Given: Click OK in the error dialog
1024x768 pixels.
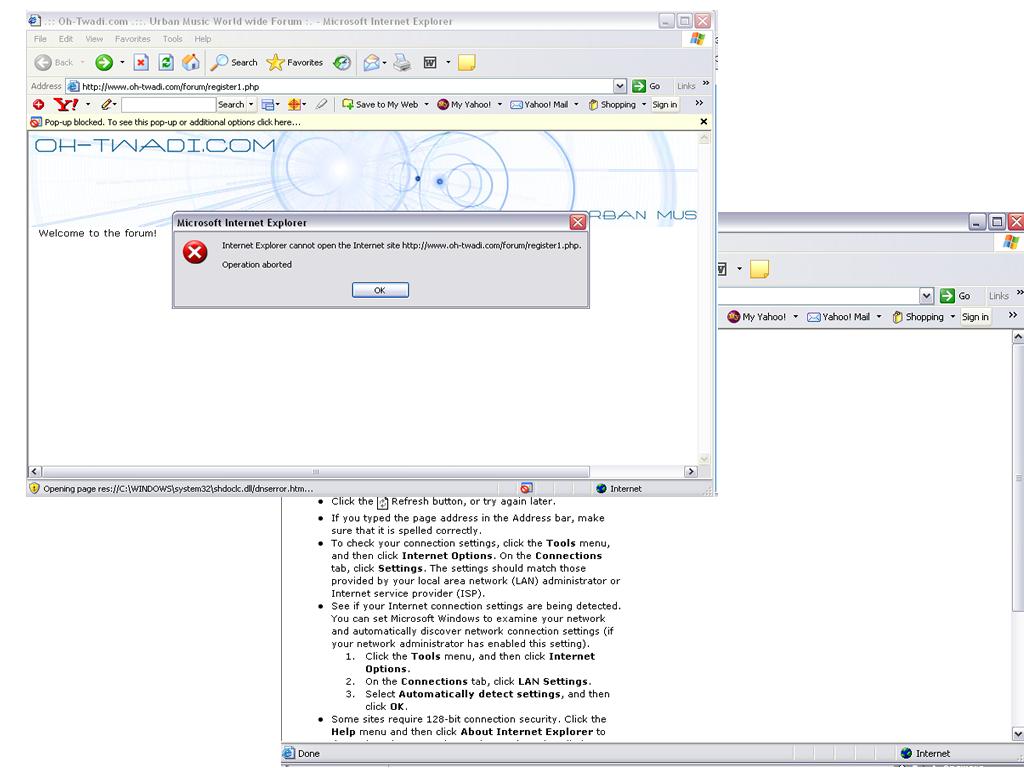Looking at the screenshot, I should point(380,290).
